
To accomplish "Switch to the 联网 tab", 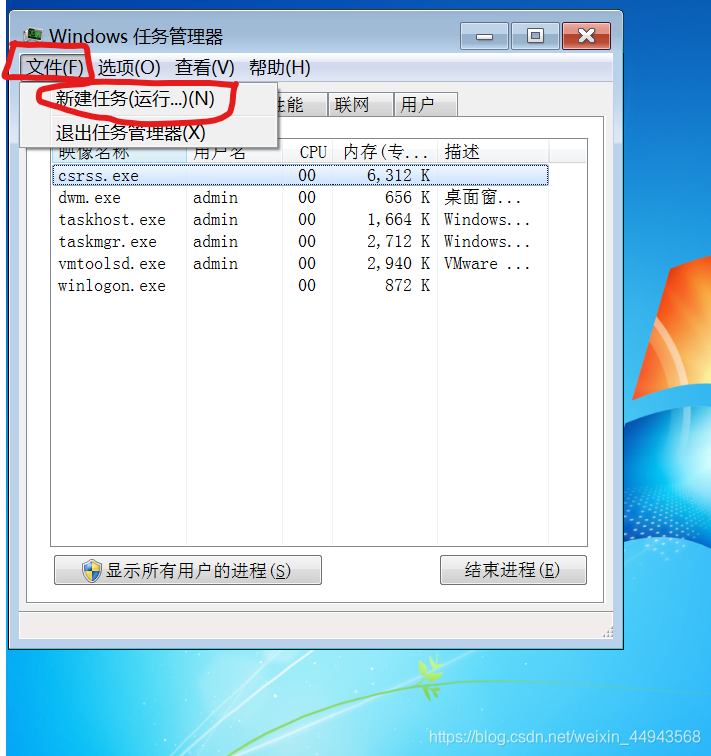I will coord(360,104).
